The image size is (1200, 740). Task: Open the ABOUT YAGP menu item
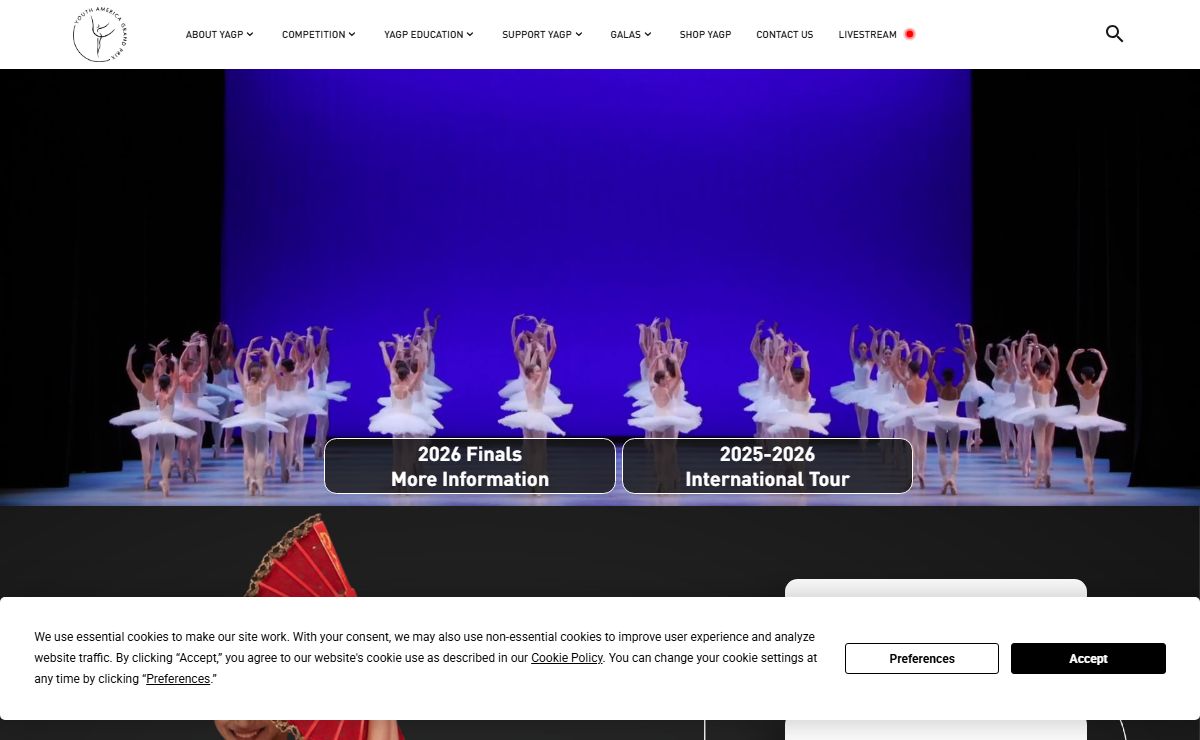215,34
